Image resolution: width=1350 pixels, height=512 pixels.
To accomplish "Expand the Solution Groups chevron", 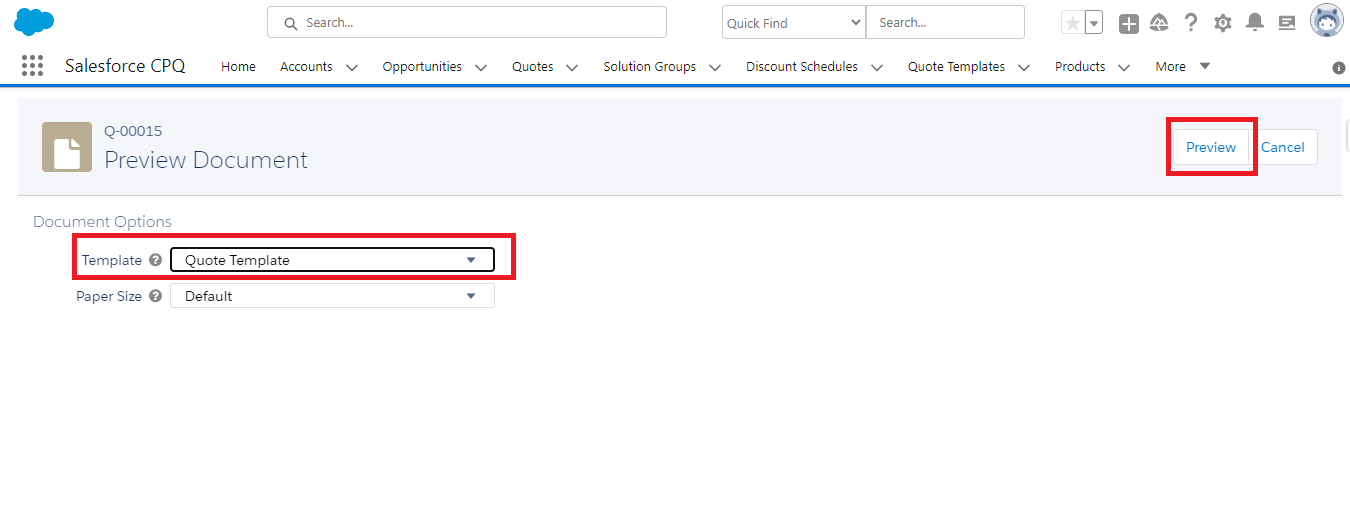I will (x=715, y=68).
